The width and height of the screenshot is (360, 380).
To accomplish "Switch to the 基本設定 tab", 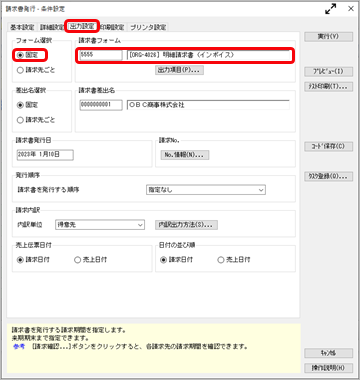I will click(x=22, y=27).
